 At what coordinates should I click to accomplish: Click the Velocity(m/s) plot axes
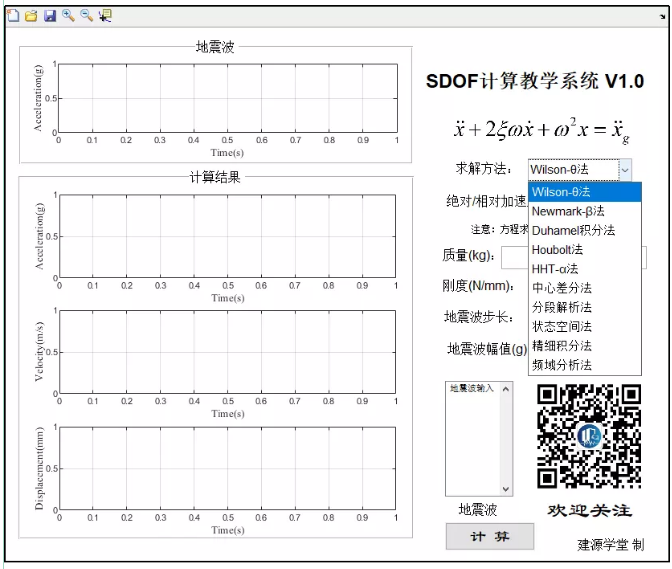tap(228, 352)
